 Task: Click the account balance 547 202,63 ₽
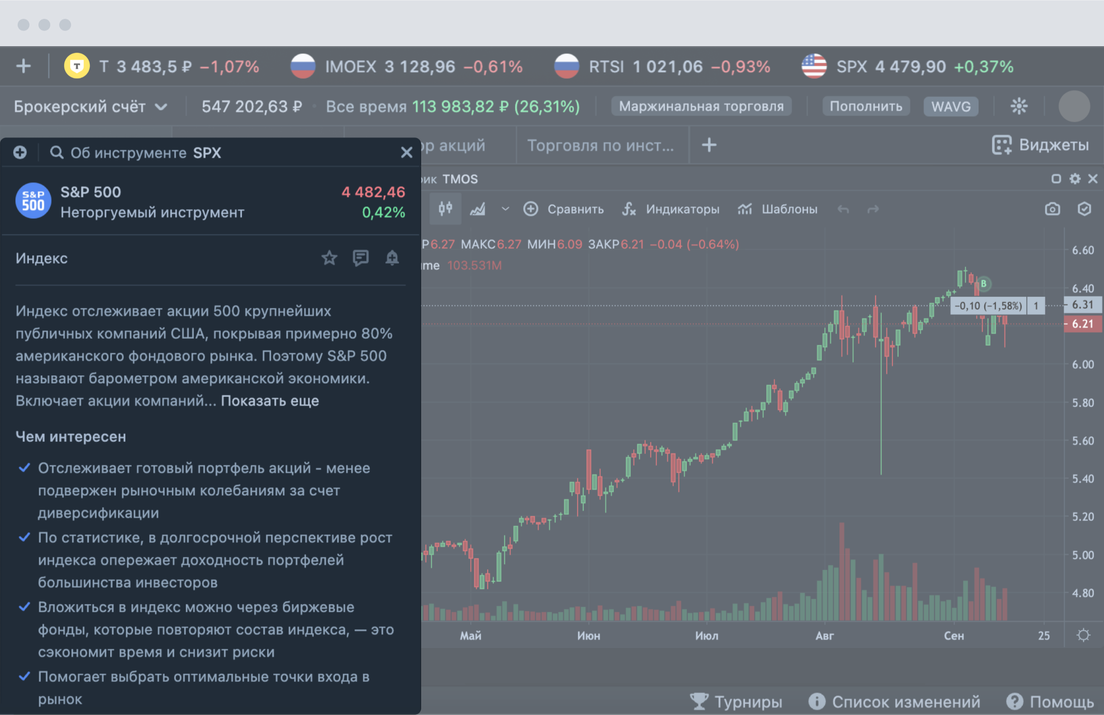[x=252, y=106]
